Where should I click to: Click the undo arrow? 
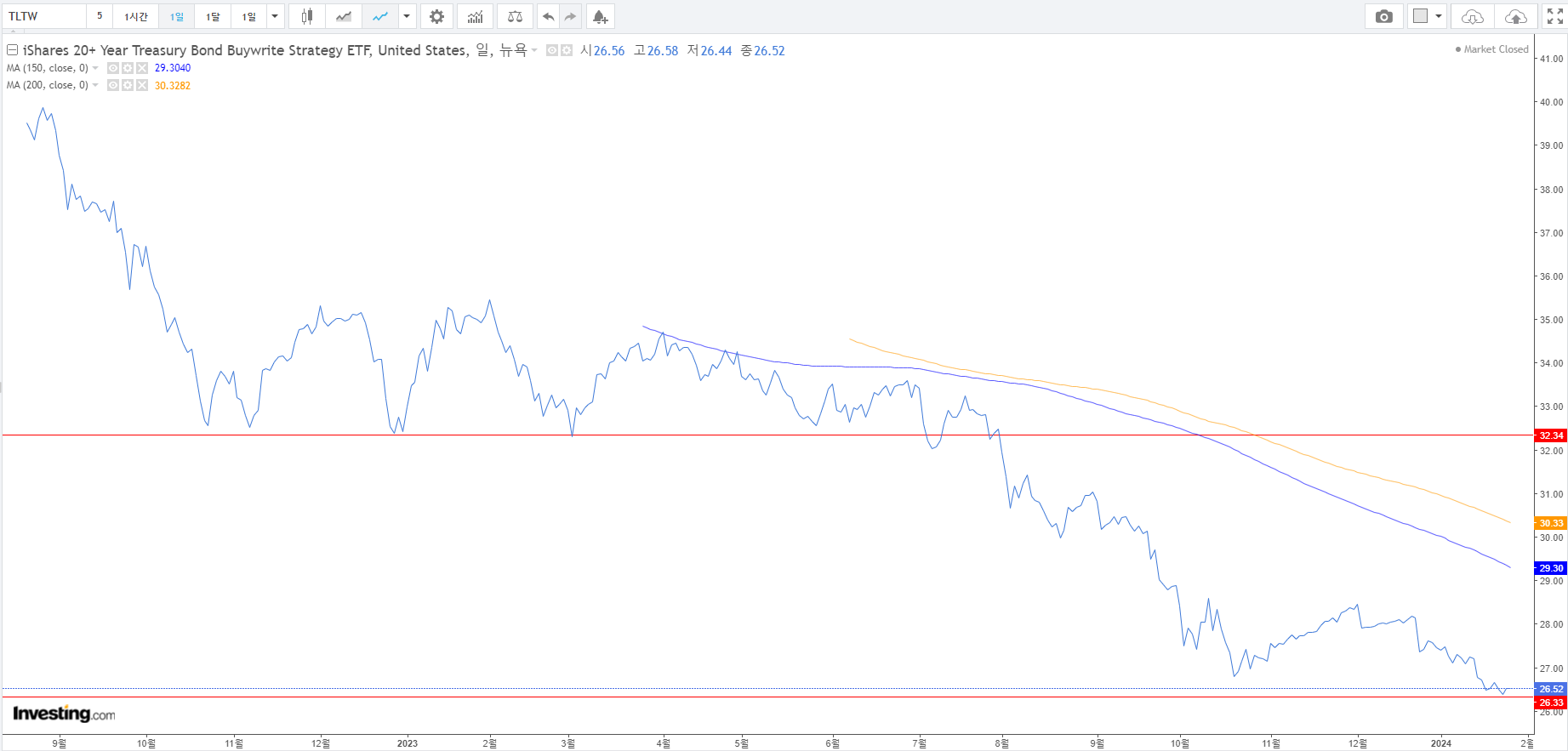[549, 16]
